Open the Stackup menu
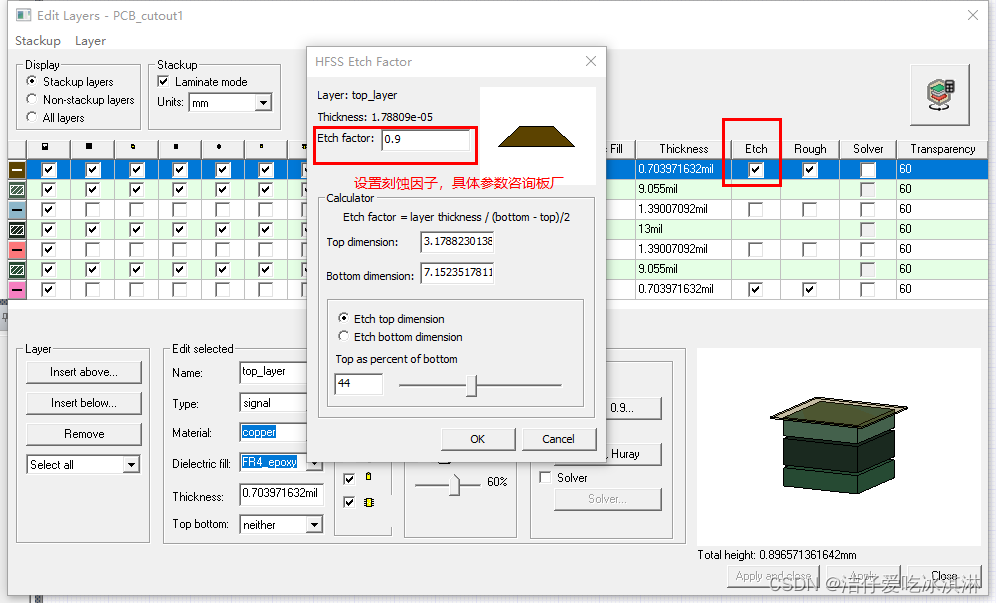The height and width of the screenshot is (603, 996). (38, 41)
